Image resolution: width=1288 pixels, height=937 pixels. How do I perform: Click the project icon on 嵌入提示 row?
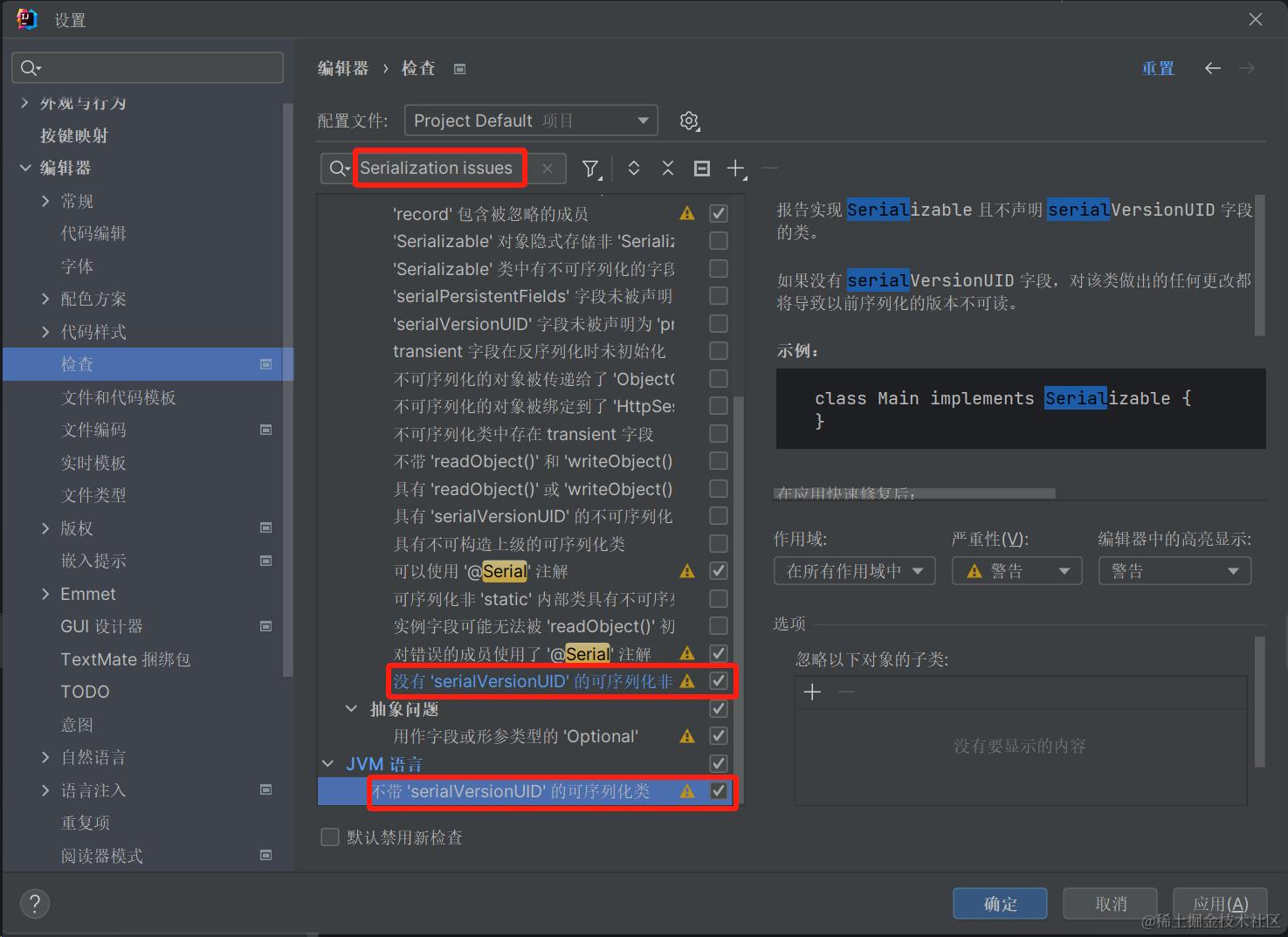click(x=266, y=561)
